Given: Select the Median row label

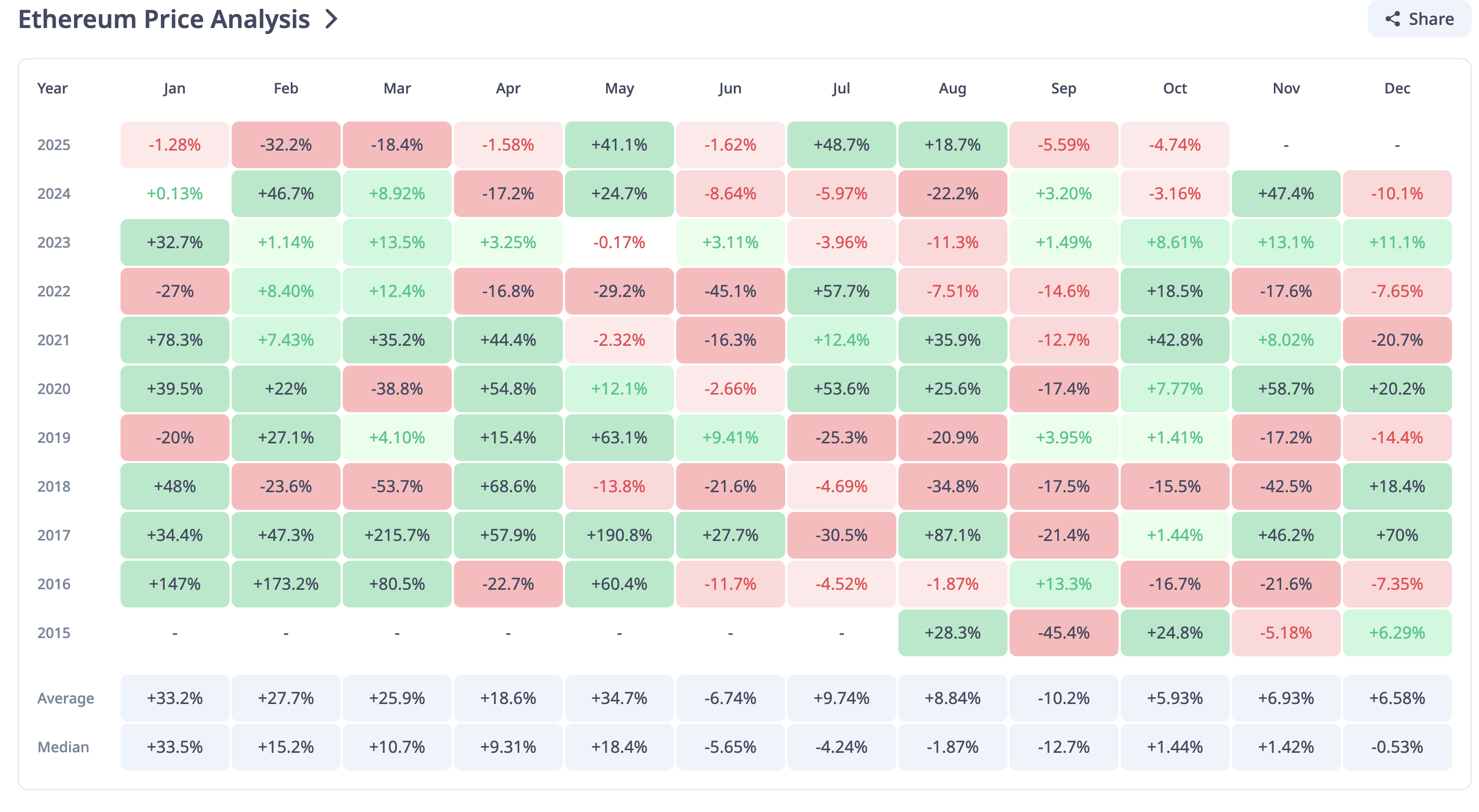Looking at the screenshot, I should (63, 747).
